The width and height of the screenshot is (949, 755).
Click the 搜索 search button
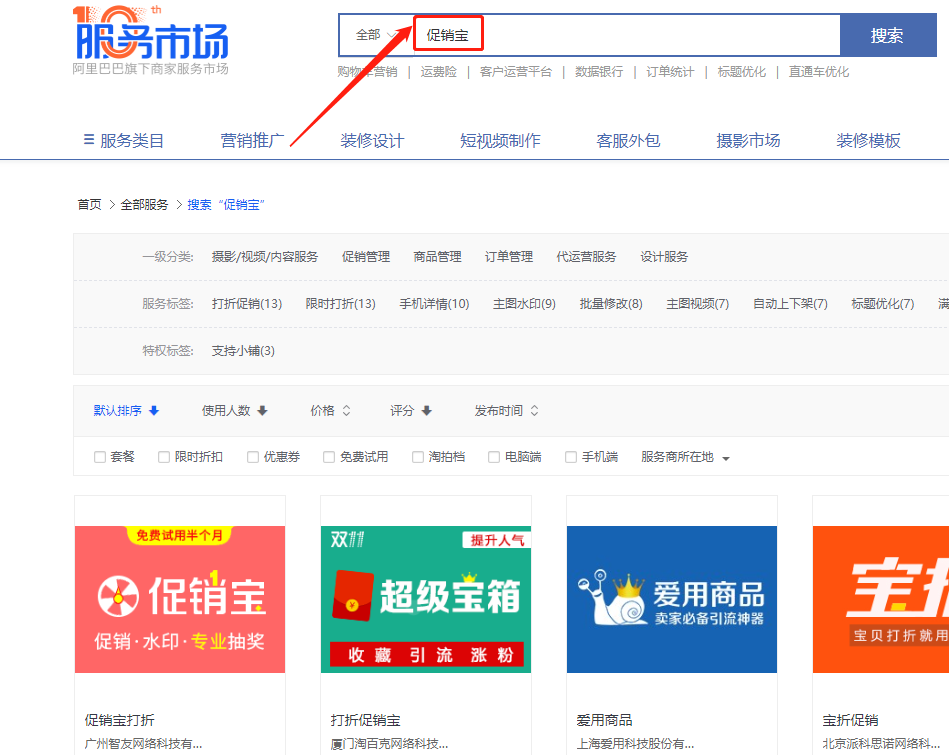click(x=888, y=34)
